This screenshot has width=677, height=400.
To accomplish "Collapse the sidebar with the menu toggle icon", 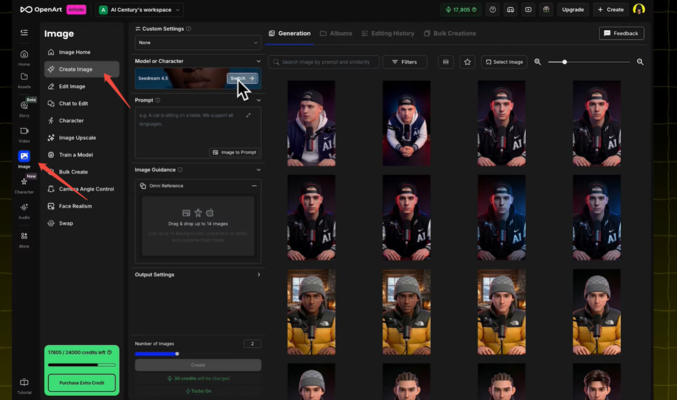I will (24, 33).
